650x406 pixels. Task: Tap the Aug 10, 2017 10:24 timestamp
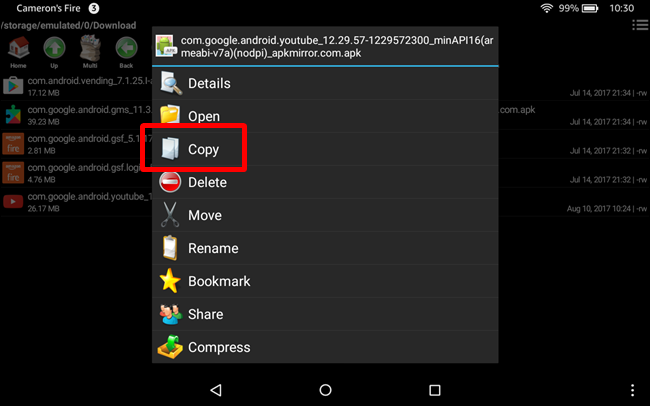tap(599, 209)
